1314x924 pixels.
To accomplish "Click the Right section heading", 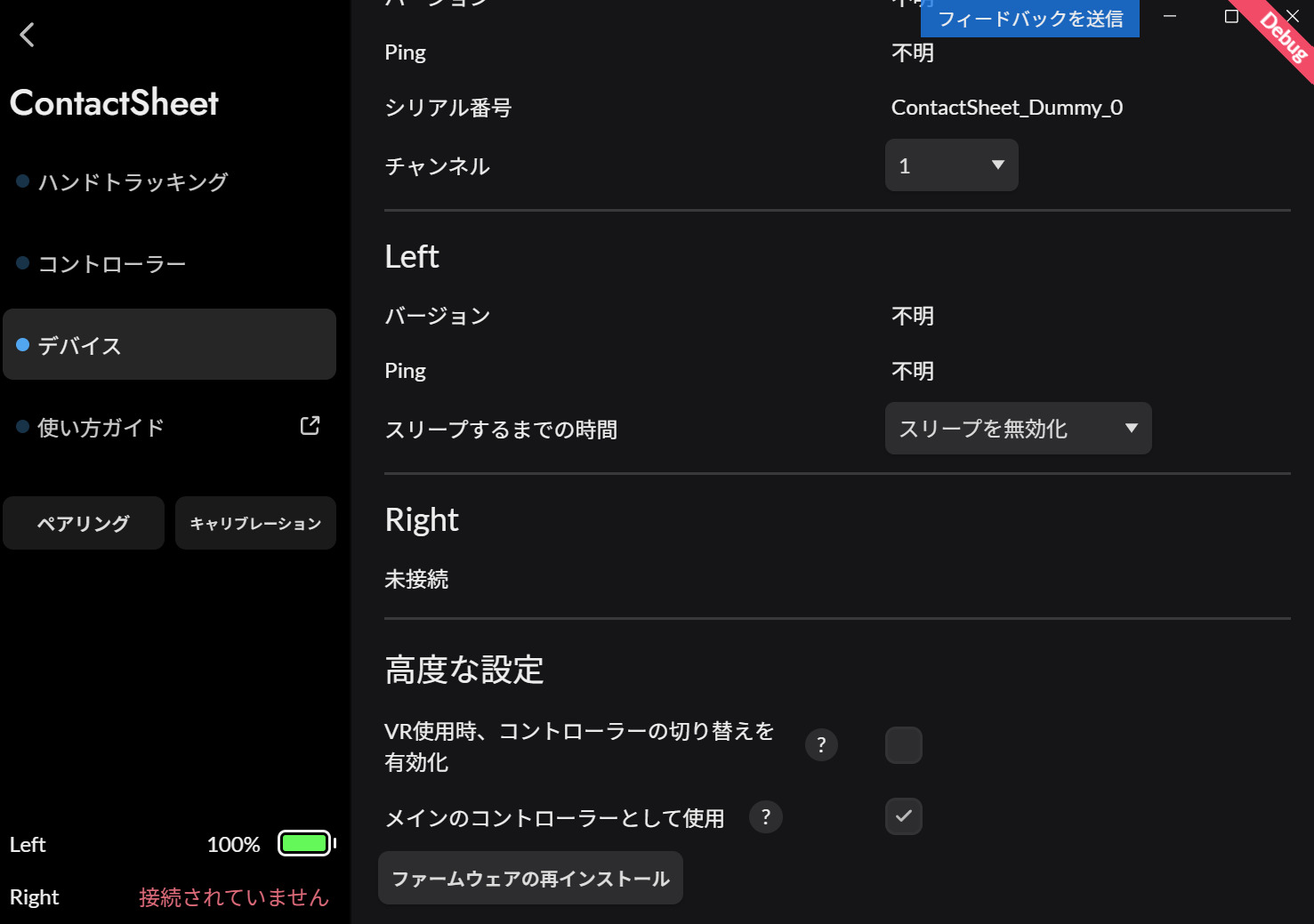I will 422,519.
